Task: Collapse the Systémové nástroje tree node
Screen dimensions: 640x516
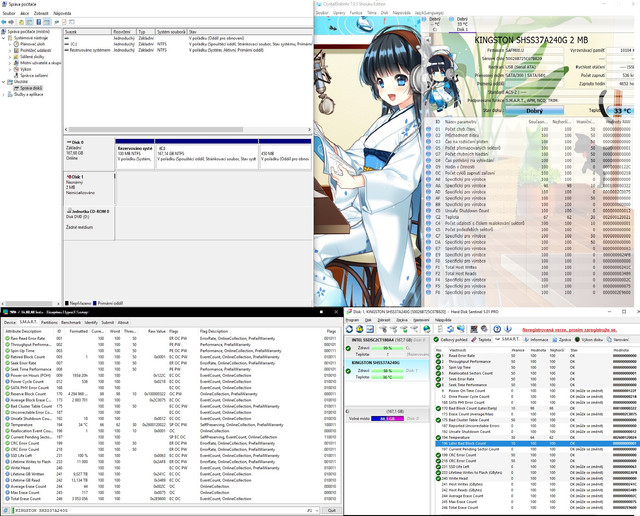Action: [4, 38]
